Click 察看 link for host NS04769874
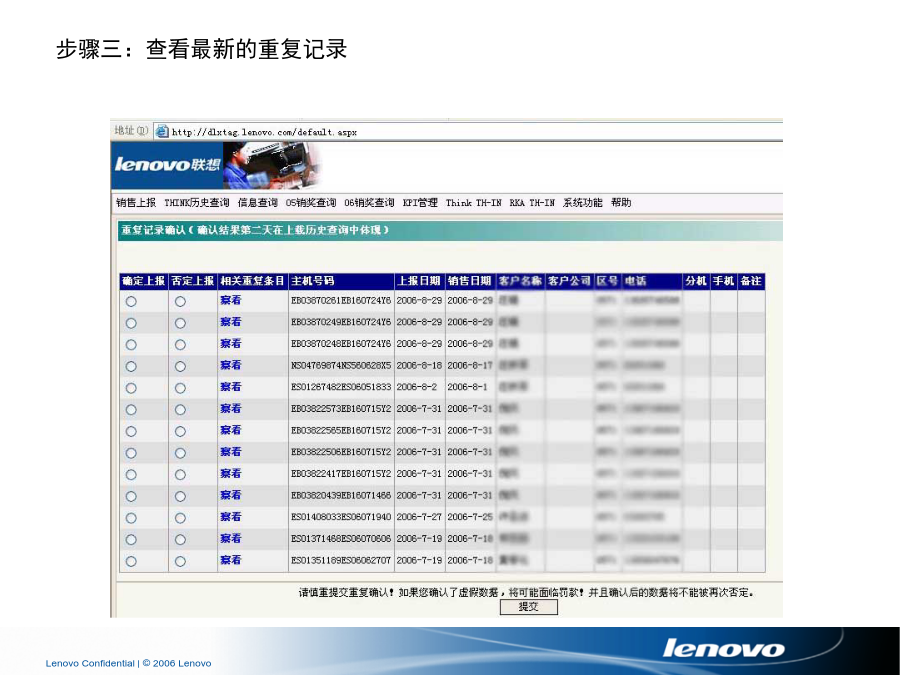Image resolution: width=900 pixels, height=675 pixels. coord(231,365)
